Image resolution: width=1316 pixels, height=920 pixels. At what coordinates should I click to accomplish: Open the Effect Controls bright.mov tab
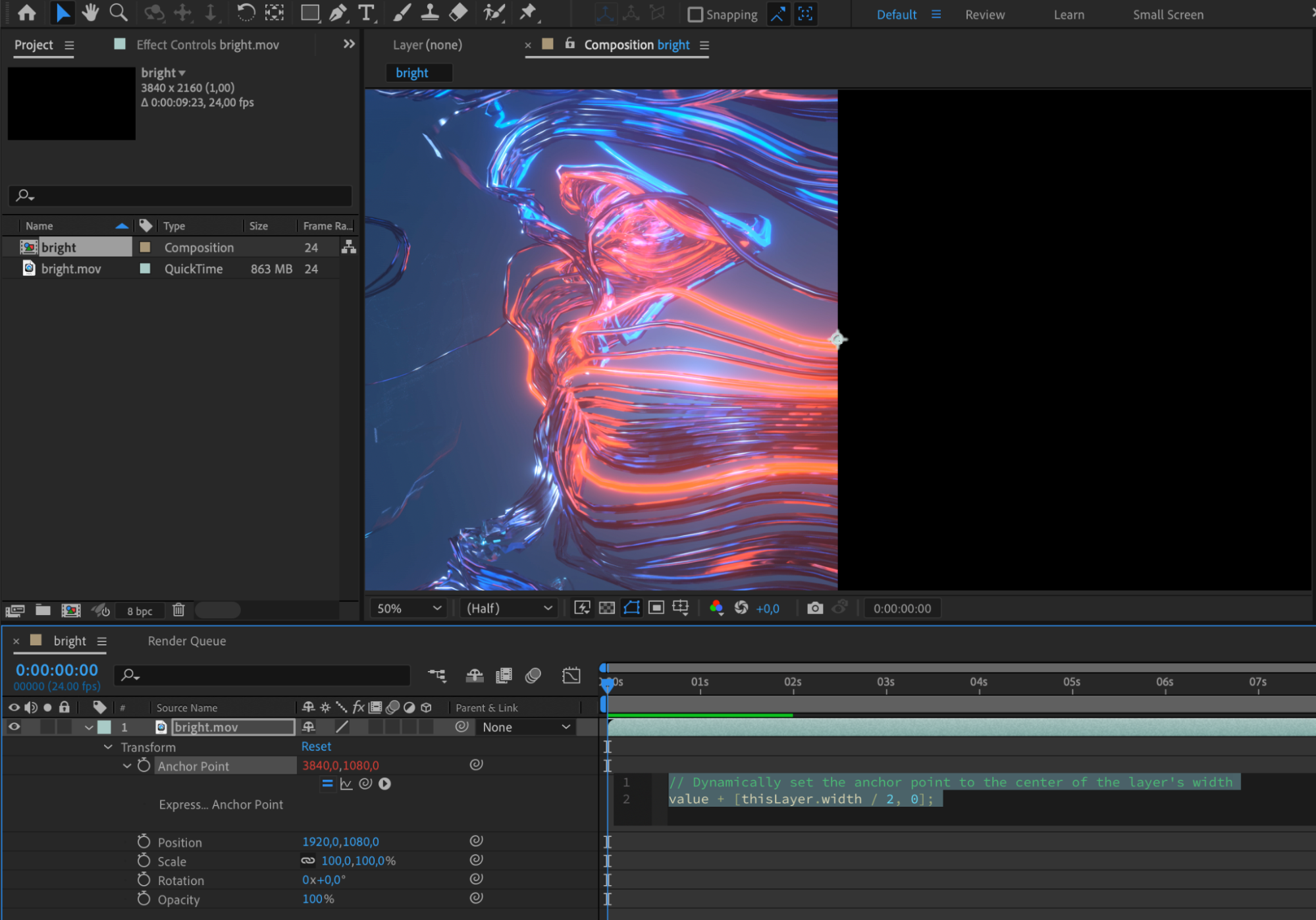[207, 45]
